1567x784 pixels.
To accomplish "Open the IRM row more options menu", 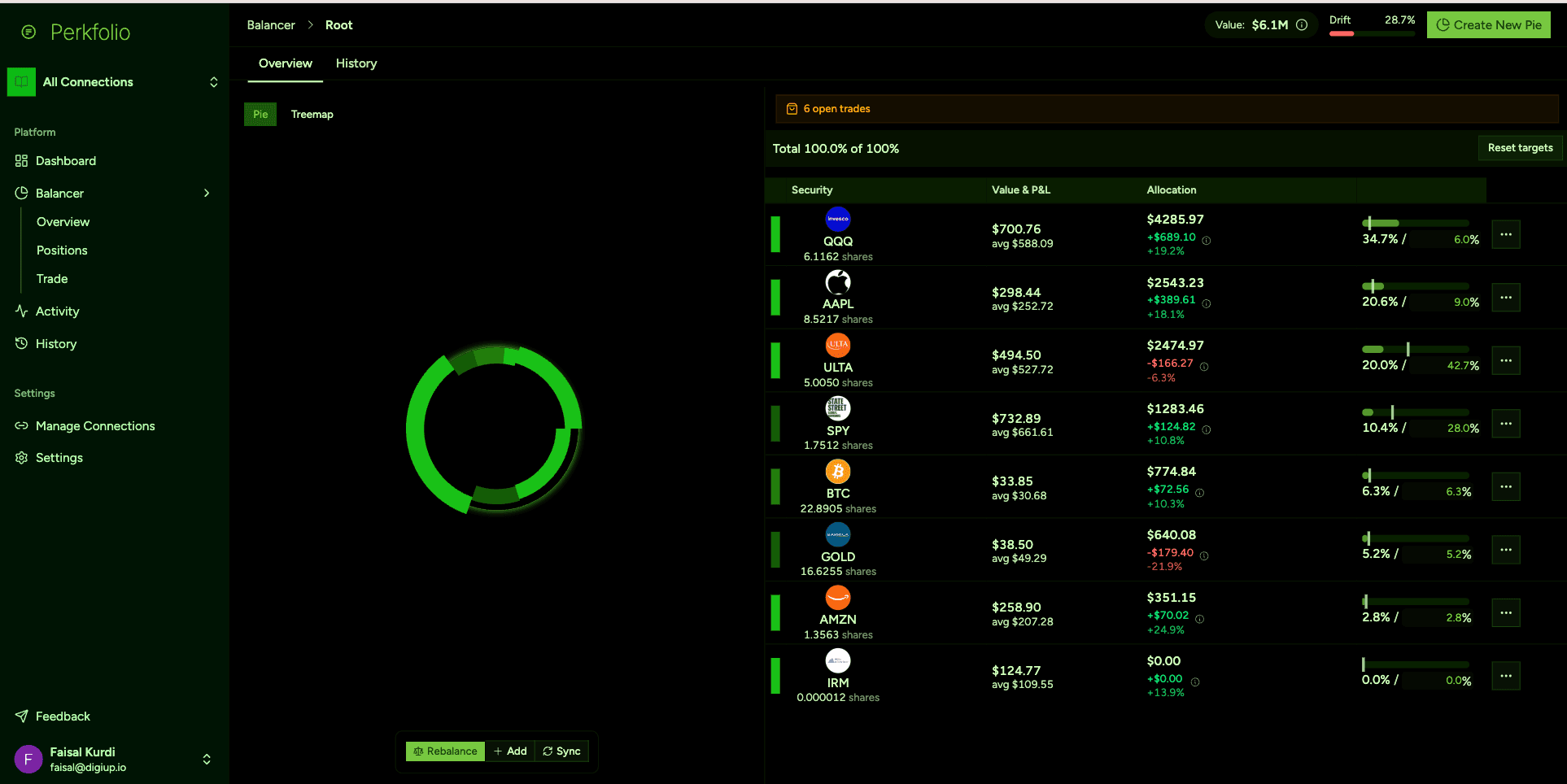I will 1506,676.
